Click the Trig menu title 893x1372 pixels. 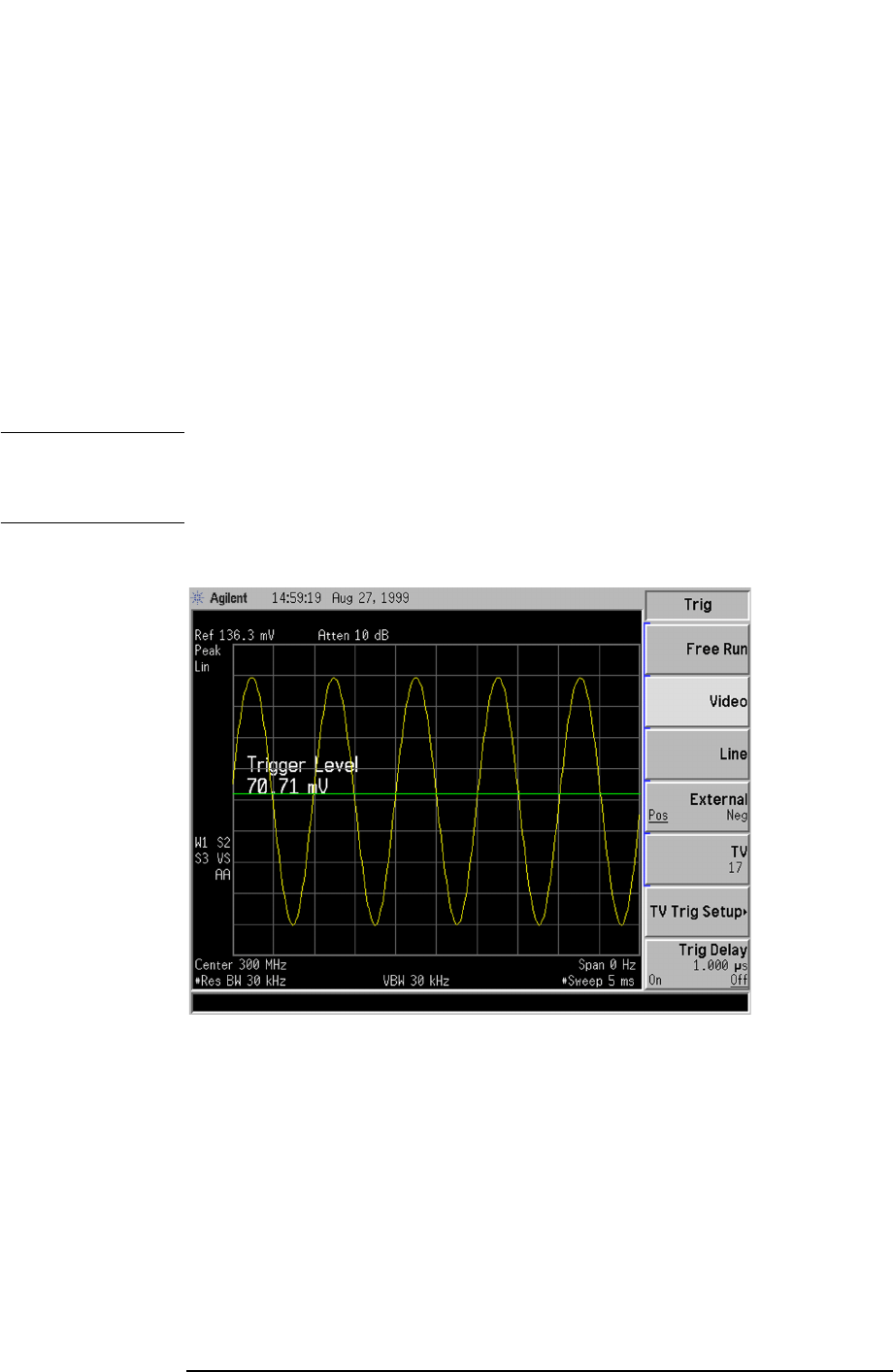(x=698, y=605)
